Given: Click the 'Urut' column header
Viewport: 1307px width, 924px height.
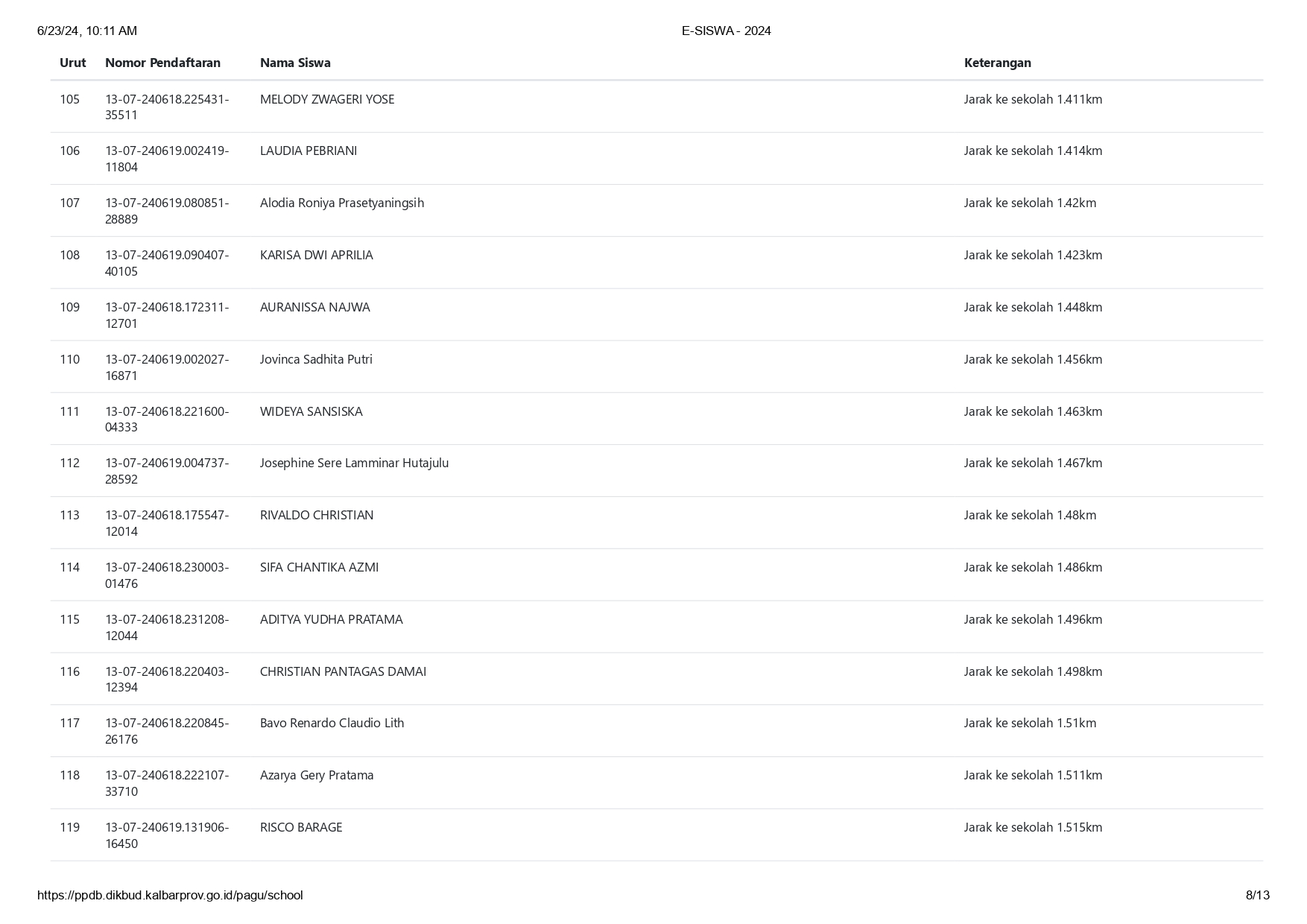Looking at the screenshot, I should click(72, 63).
